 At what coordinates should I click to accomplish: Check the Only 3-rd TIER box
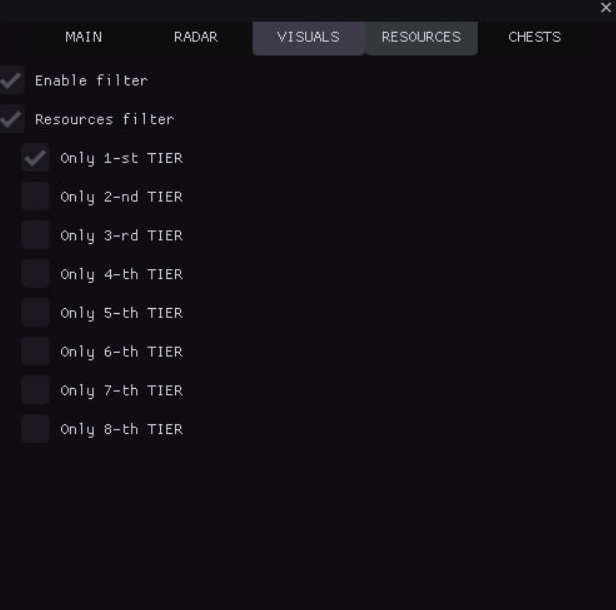tap(35, 235)
